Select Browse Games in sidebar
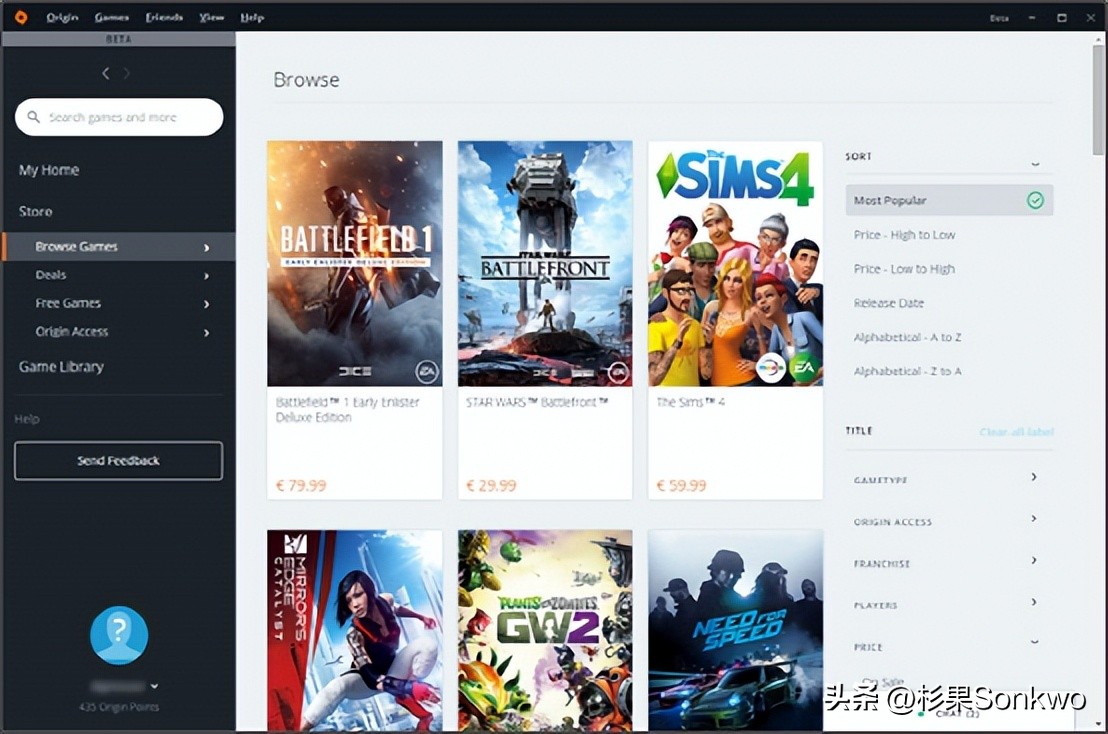1108x734 pixels. (119, 247)
